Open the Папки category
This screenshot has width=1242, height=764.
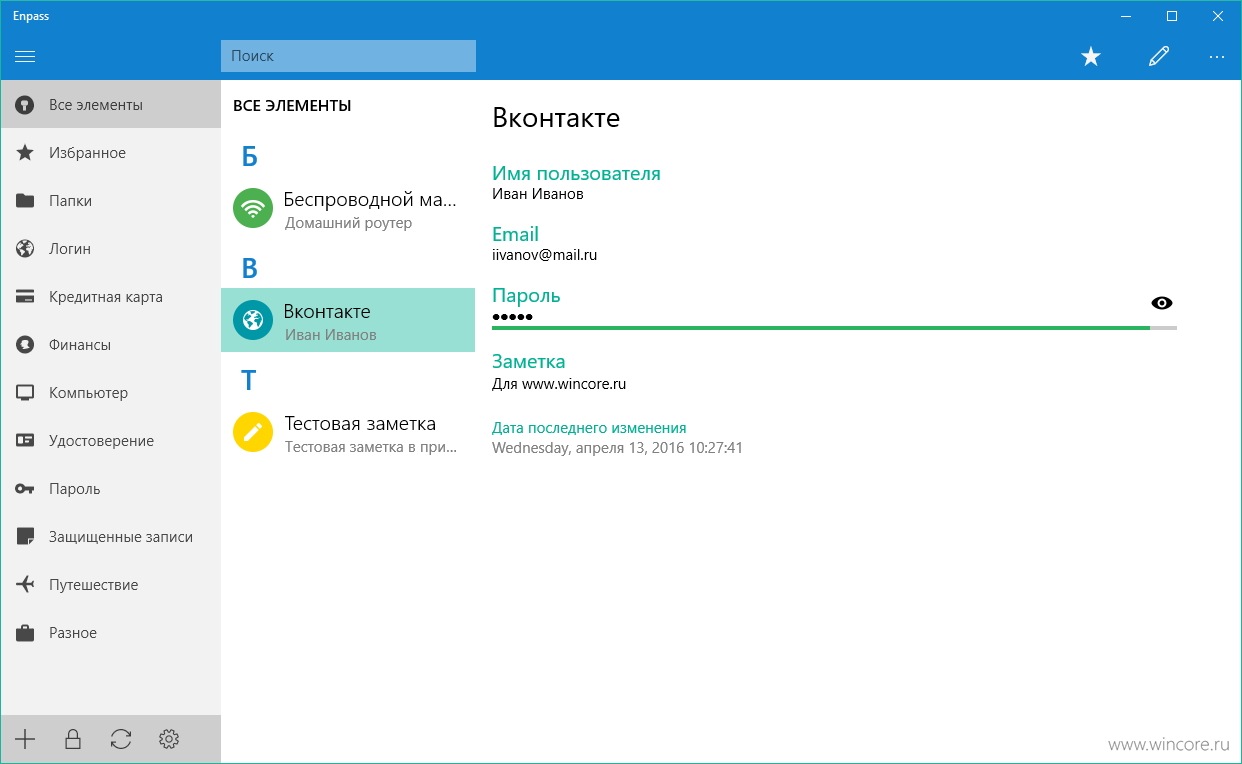pyautogui.click(x=111, y=201)
